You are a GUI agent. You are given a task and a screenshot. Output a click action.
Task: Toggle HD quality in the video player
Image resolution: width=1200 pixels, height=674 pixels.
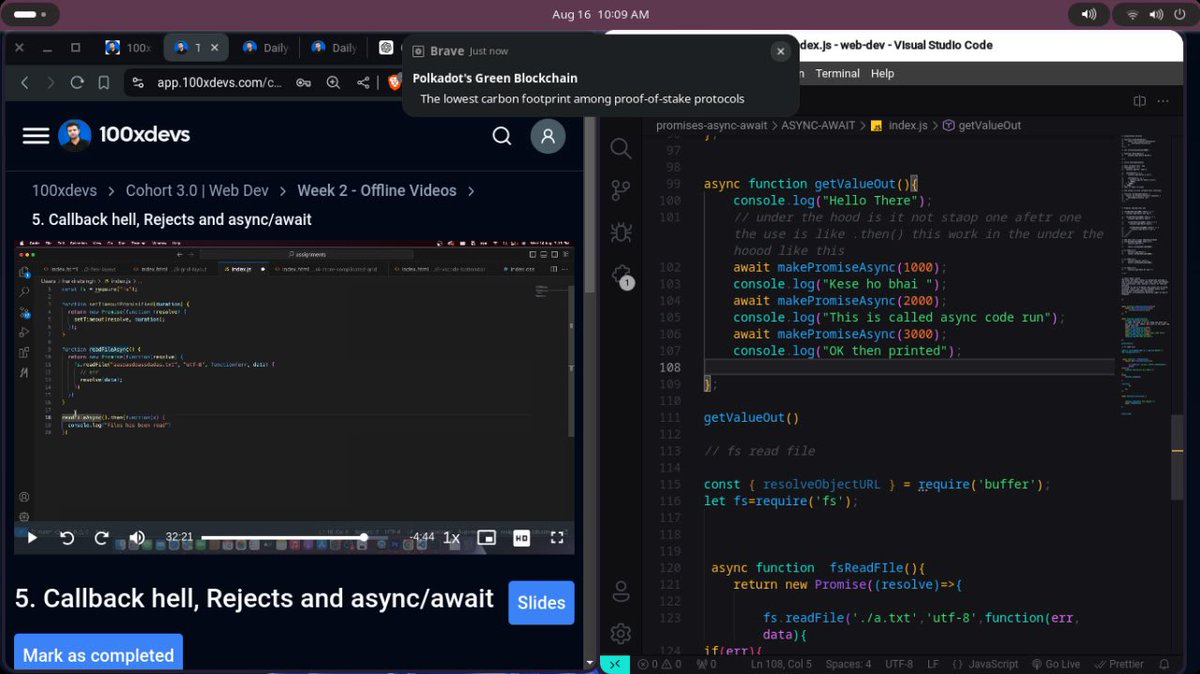tap(520, 538)
